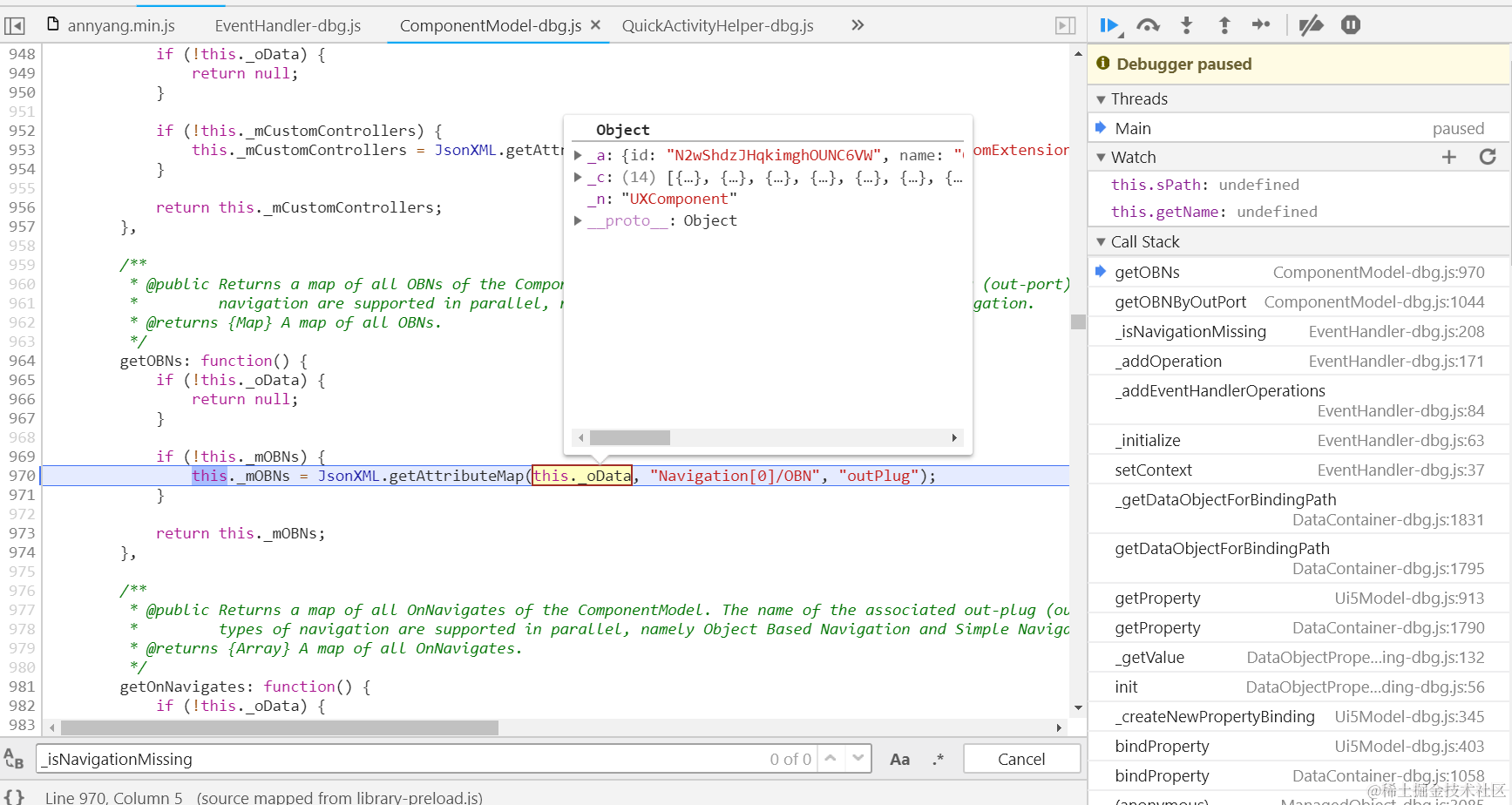Resume script execution

point(1110,25)
